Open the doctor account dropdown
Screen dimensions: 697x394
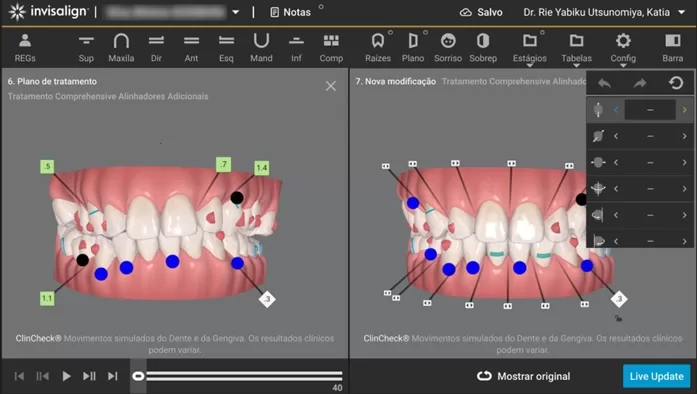click(681, 12)
